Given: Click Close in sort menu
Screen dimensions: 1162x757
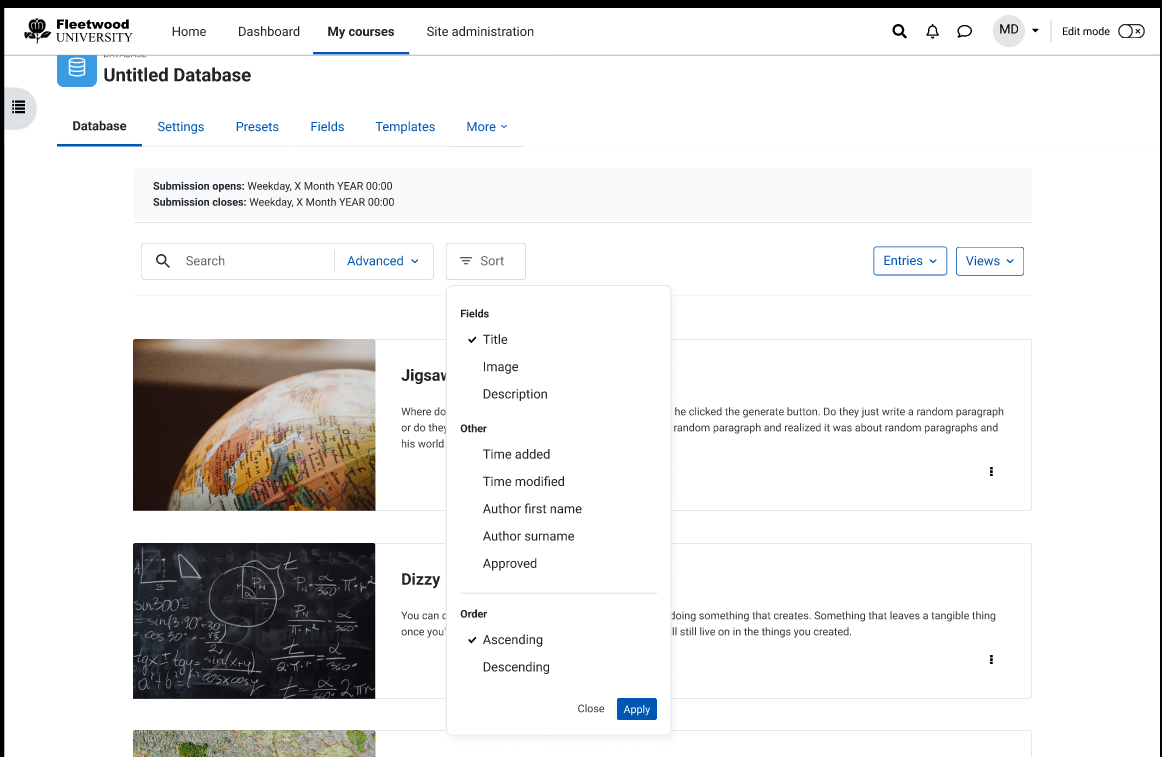Looking at the screenshot, I should (591, 709).
